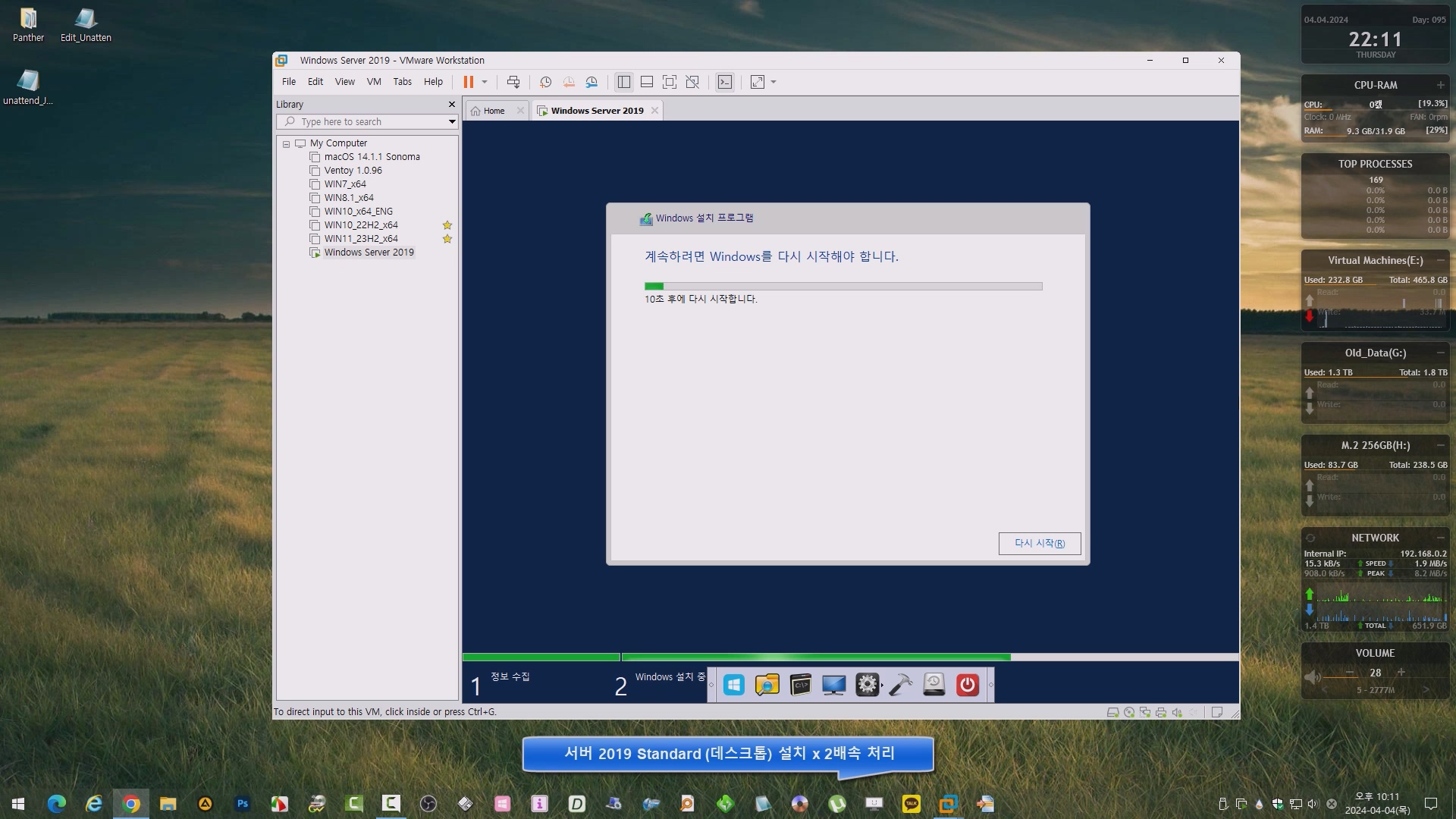Click the red power dock icon
Screen dimensions: 1456x819
click(968, 686)
